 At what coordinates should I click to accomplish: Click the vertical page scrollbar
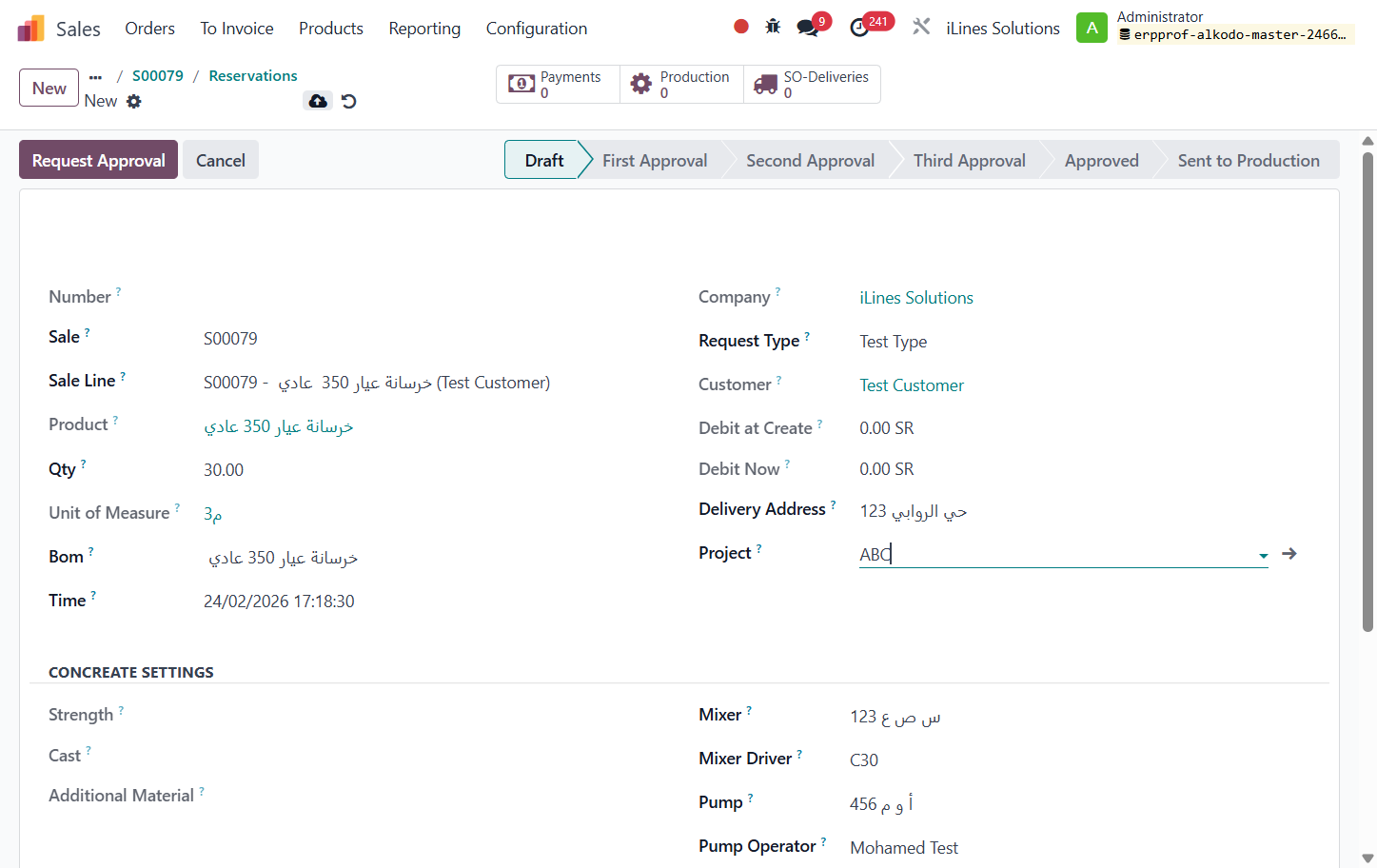pyautogui.click(x=1367, y=390)
